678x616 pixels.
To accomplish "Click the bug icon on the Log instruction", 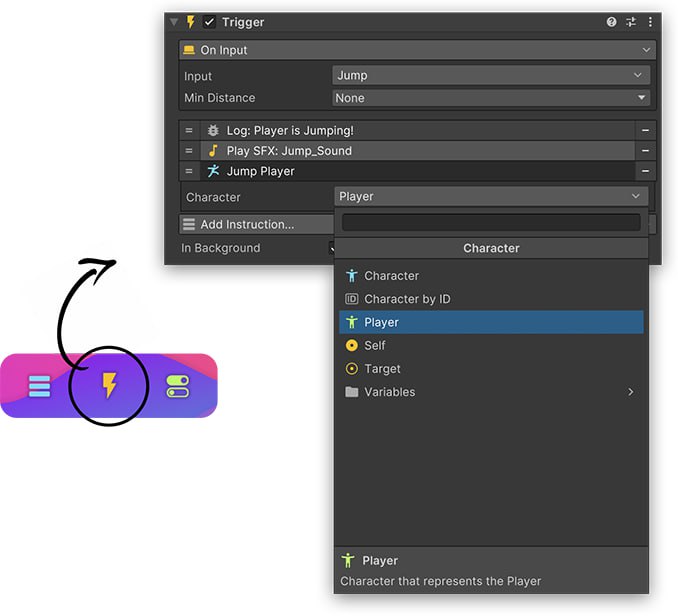I will pos(213,131).
